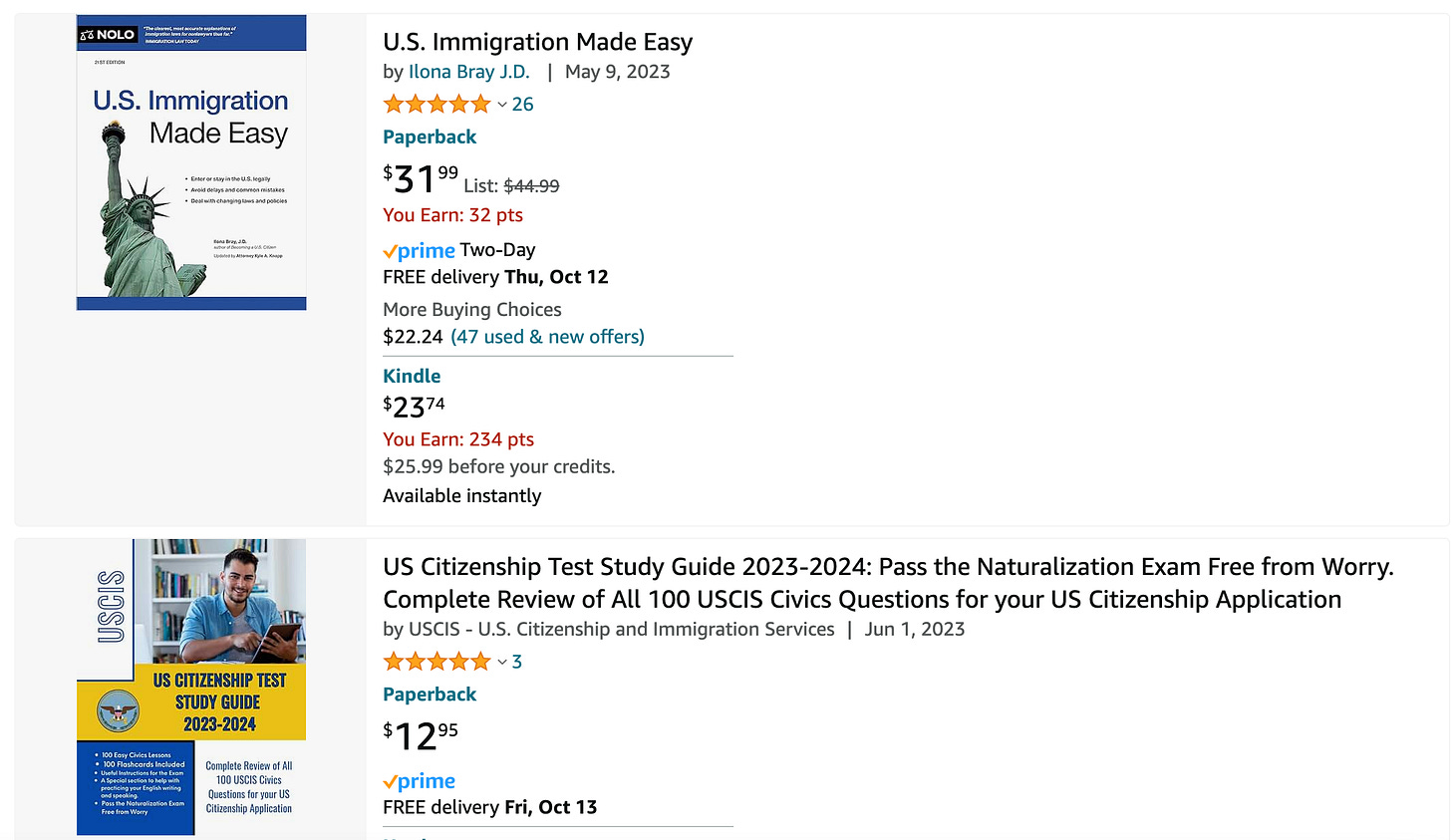Screen dimensions: 1451x840
Task: Select Paperback format for U.S. Immigration Made Easy
Action: (430, 137)
